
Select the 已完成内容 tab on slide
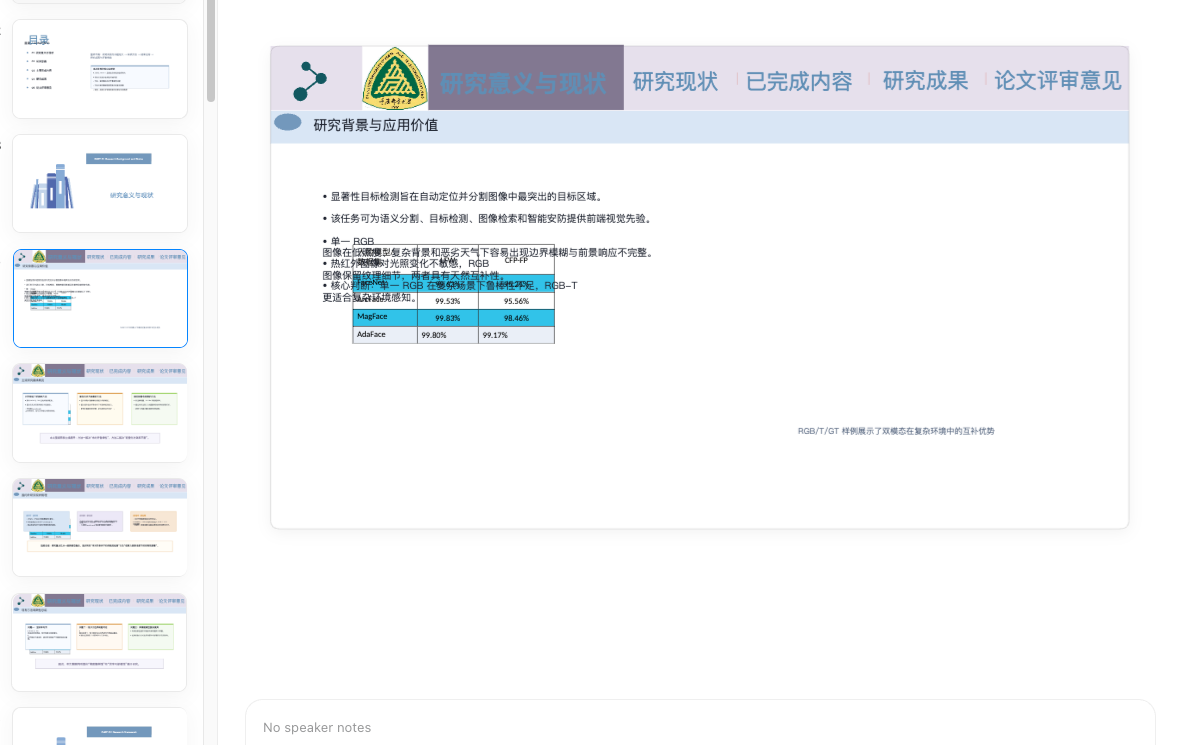pos(799,81)
